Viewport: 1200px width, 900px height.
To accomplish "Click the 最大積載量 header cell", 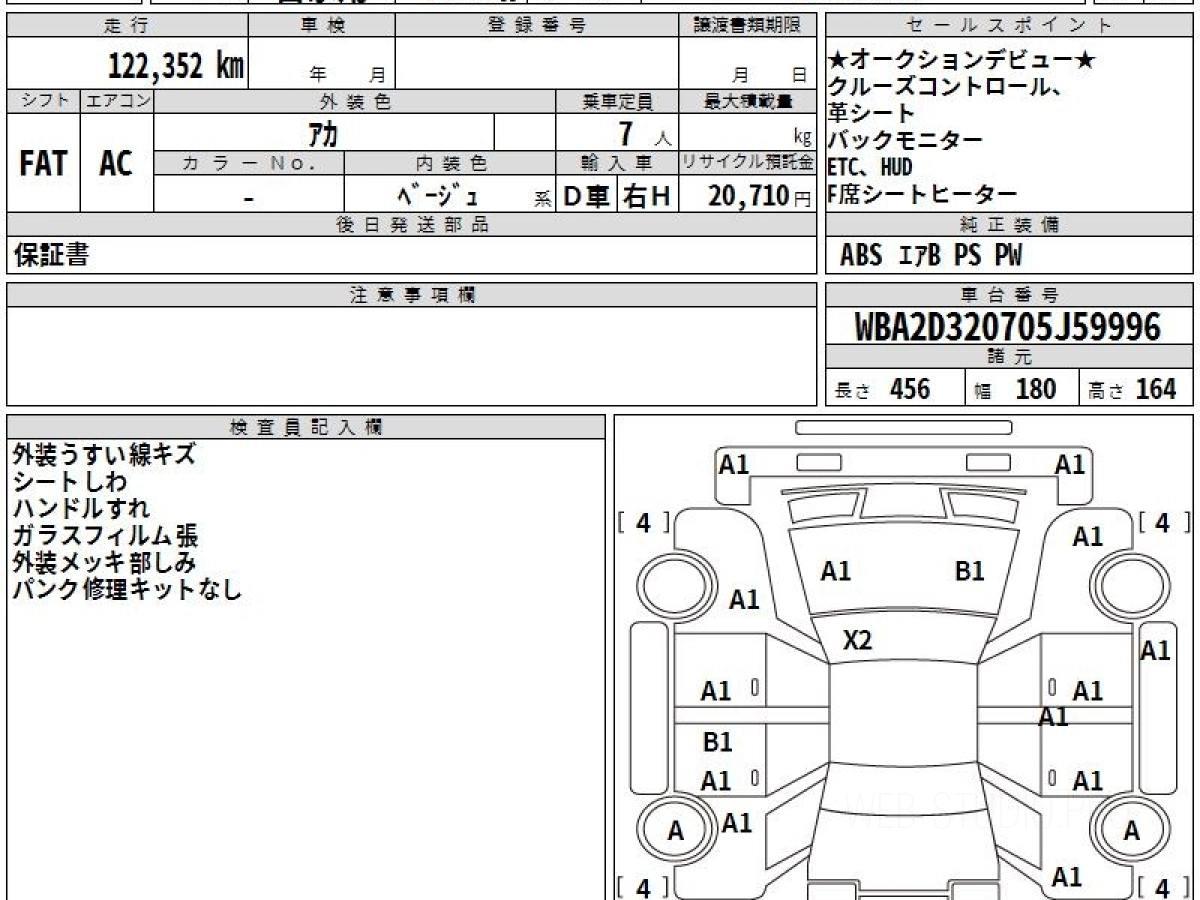I will [747, 101].
